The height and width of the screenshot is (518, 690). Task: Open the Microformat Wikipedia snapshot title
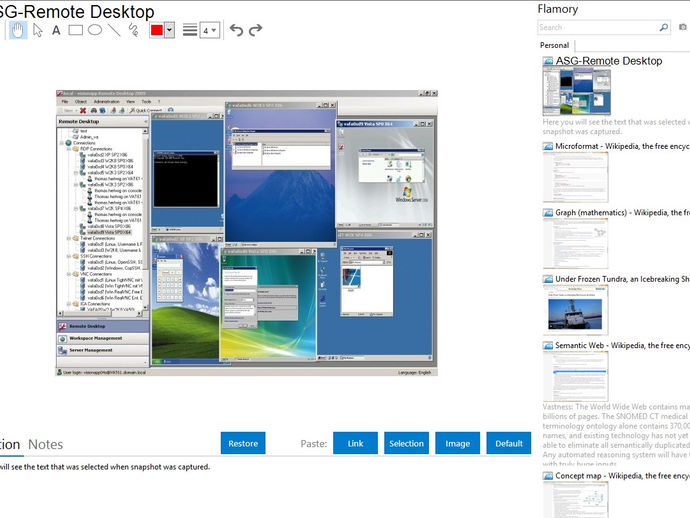(x=622, y=146)
